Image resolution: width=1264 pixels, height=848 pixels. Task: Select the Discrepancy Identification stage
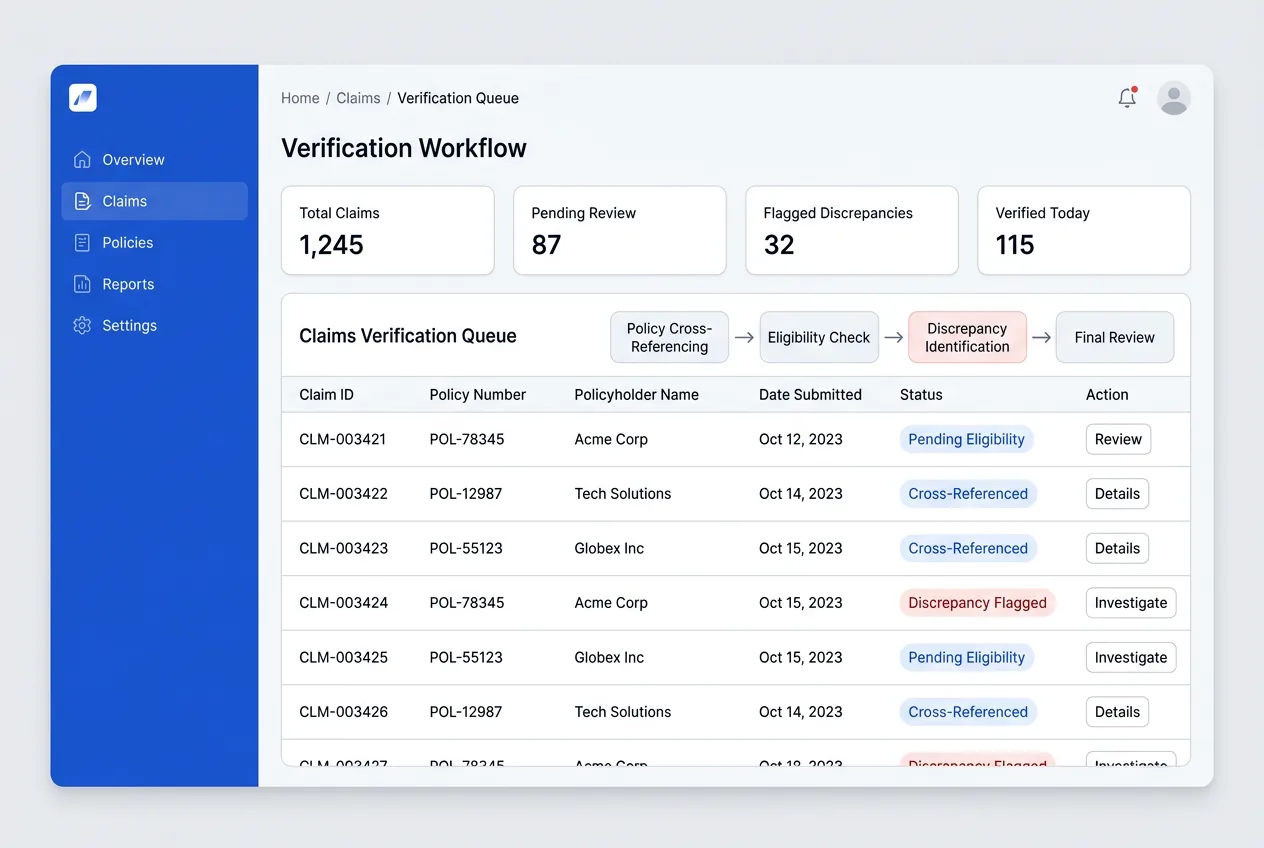[966, 337]
